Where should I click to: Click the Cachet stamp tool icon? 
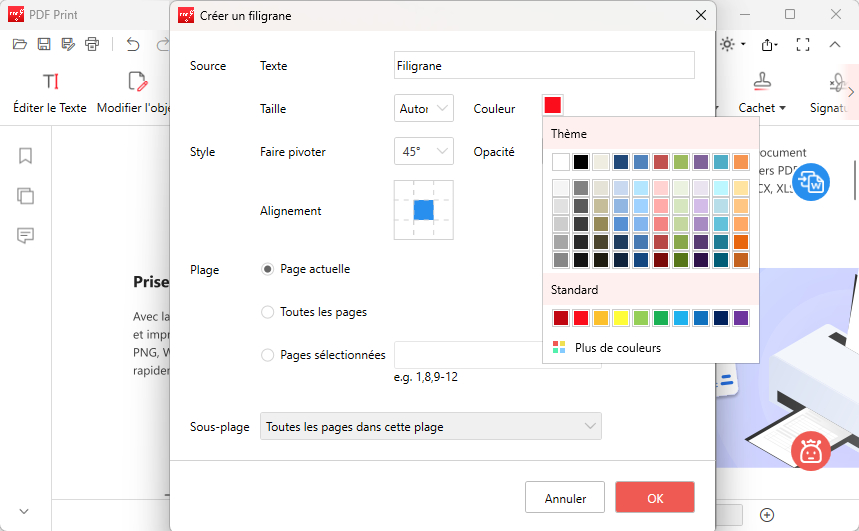pos(762,83)
